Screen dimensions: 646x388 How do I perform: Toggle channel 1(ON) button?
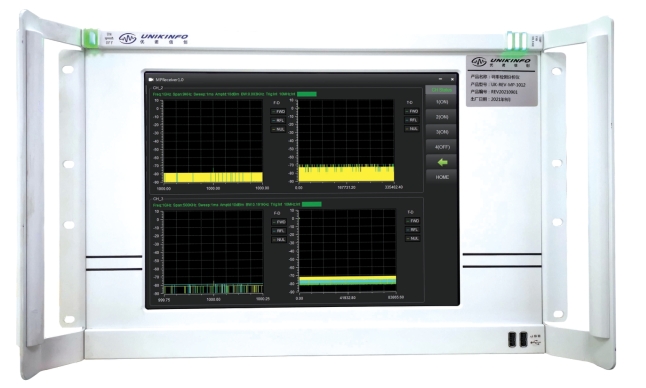click(442, 102)
